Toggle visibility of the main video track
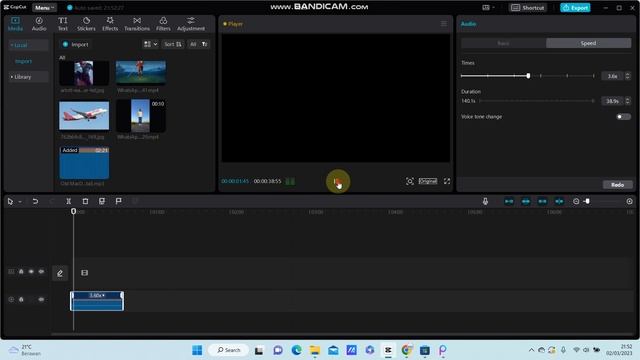 pos(31,271)
